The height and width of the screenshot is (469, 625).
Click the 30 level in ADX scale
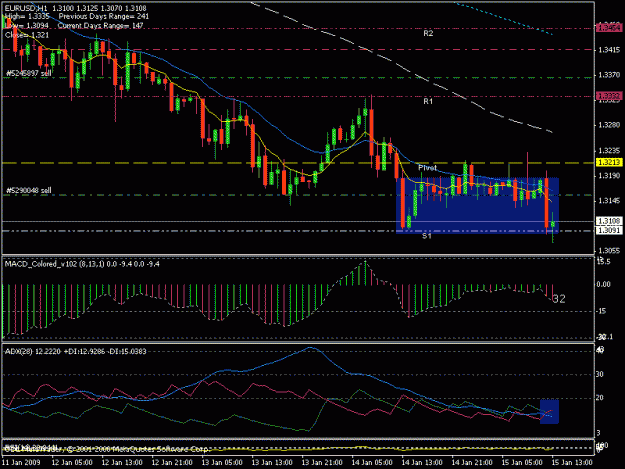pos(600,374)
